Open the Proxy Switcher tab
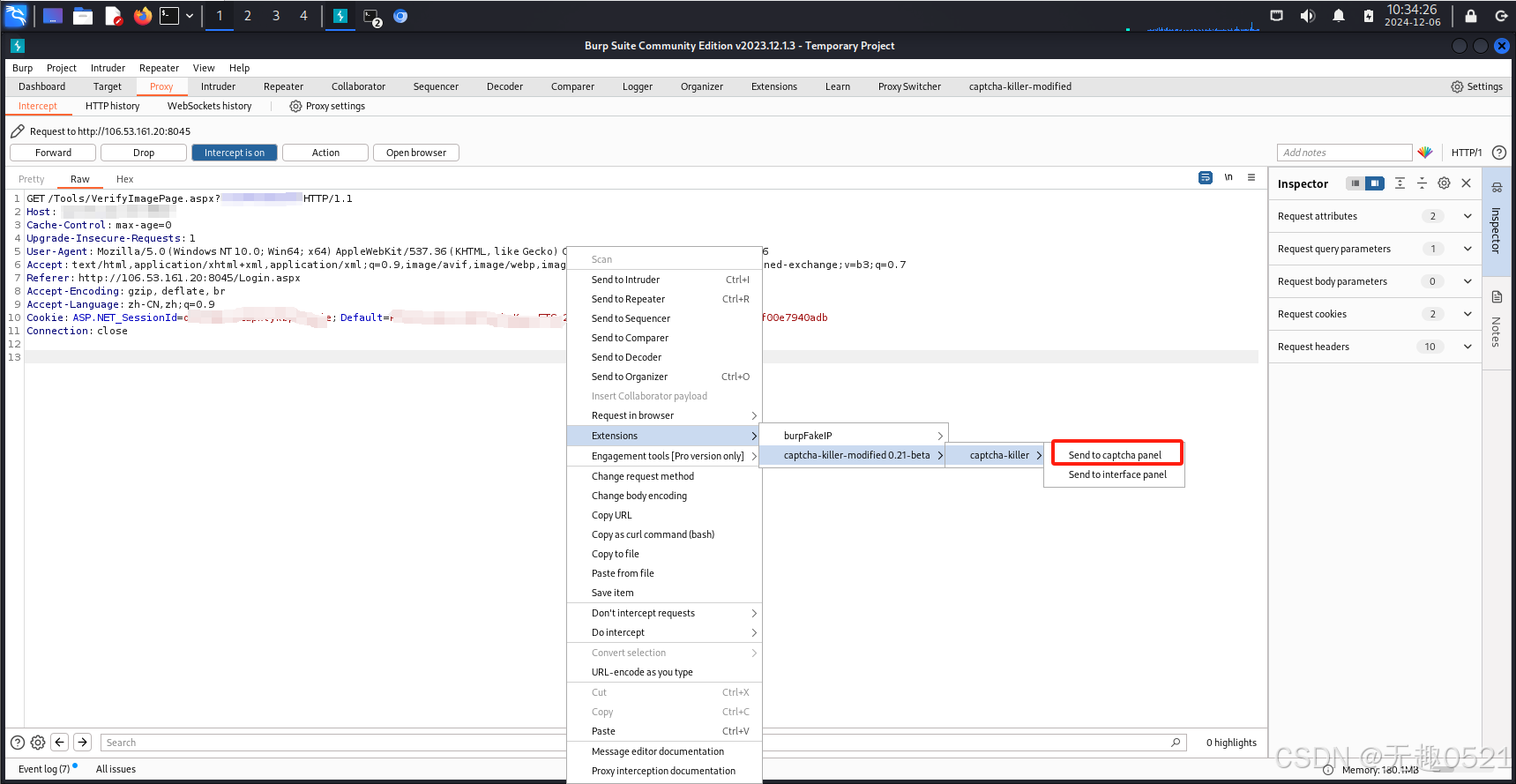1516x784 pixels. 909,86
